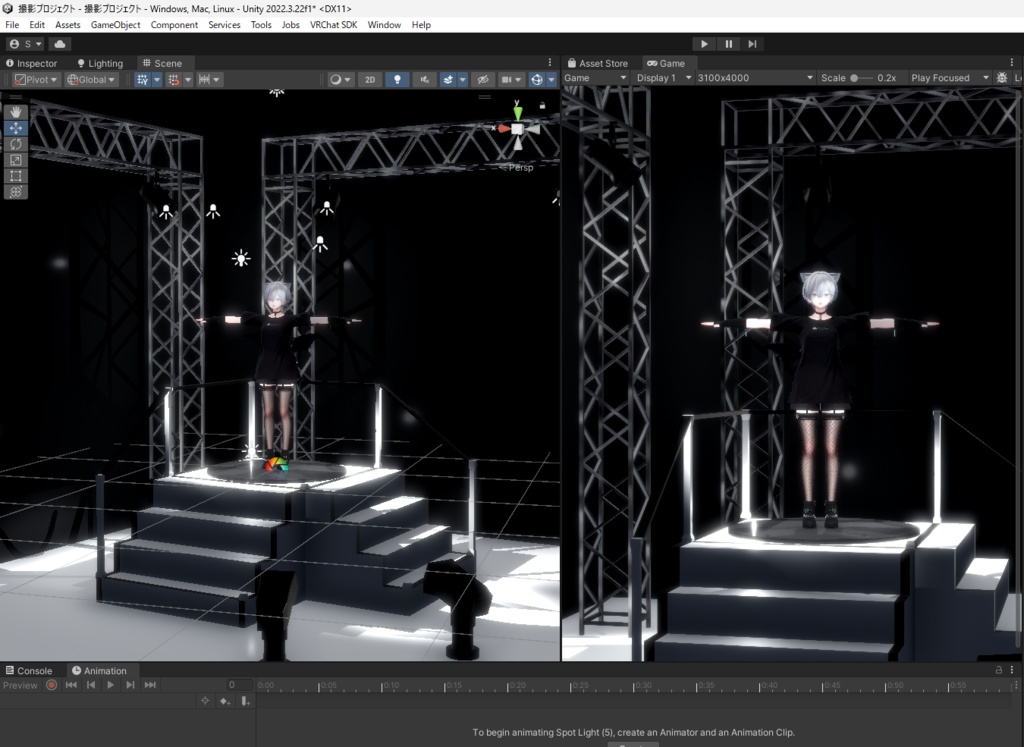The height and width of the screenshot is (747, 1024).
Task: Select the Scale tool
Action: coord(16,160)
